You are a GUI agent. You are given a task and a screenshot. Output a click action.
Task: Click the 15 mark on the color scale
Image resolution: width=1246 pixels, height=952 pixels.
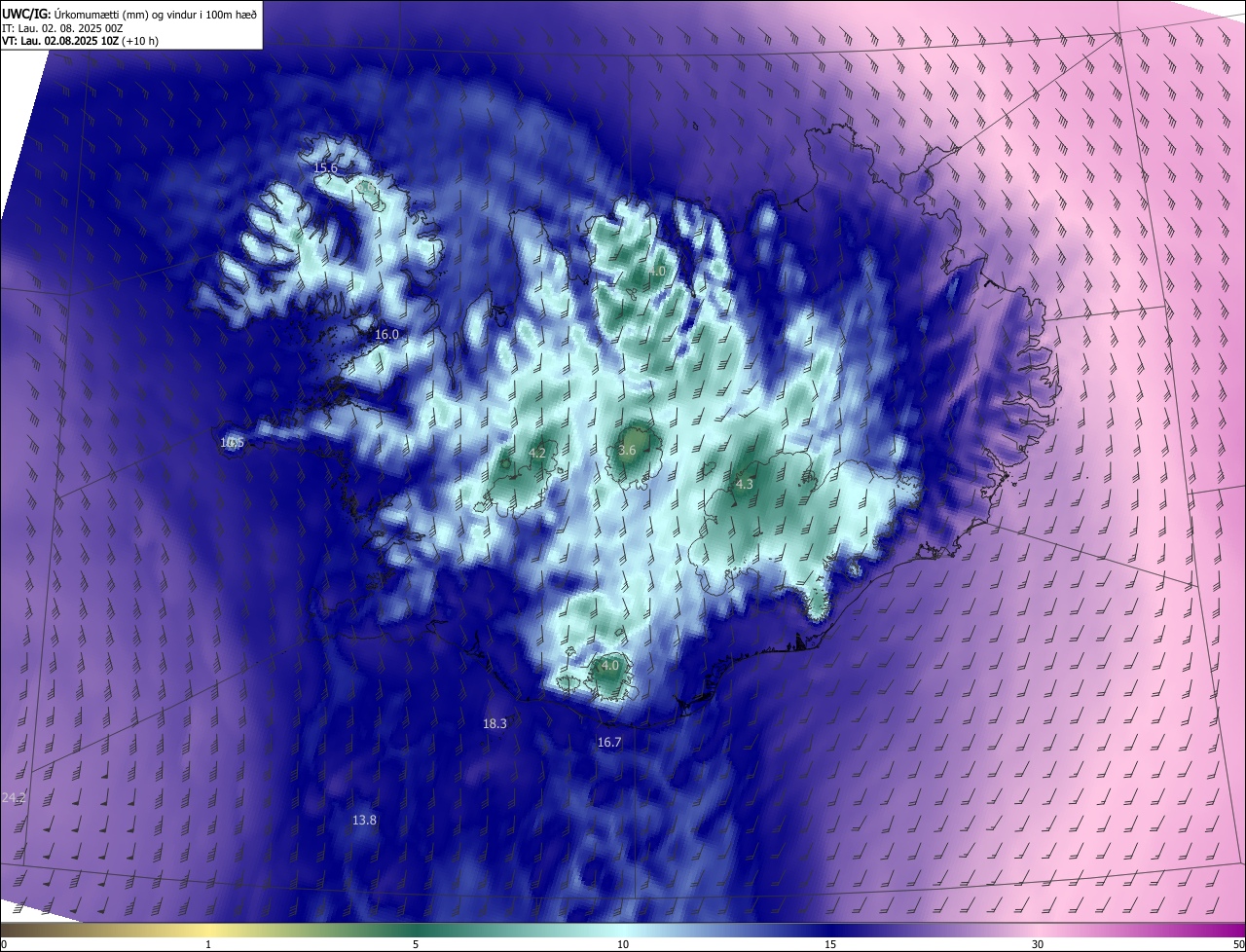[x=830, y=944]
